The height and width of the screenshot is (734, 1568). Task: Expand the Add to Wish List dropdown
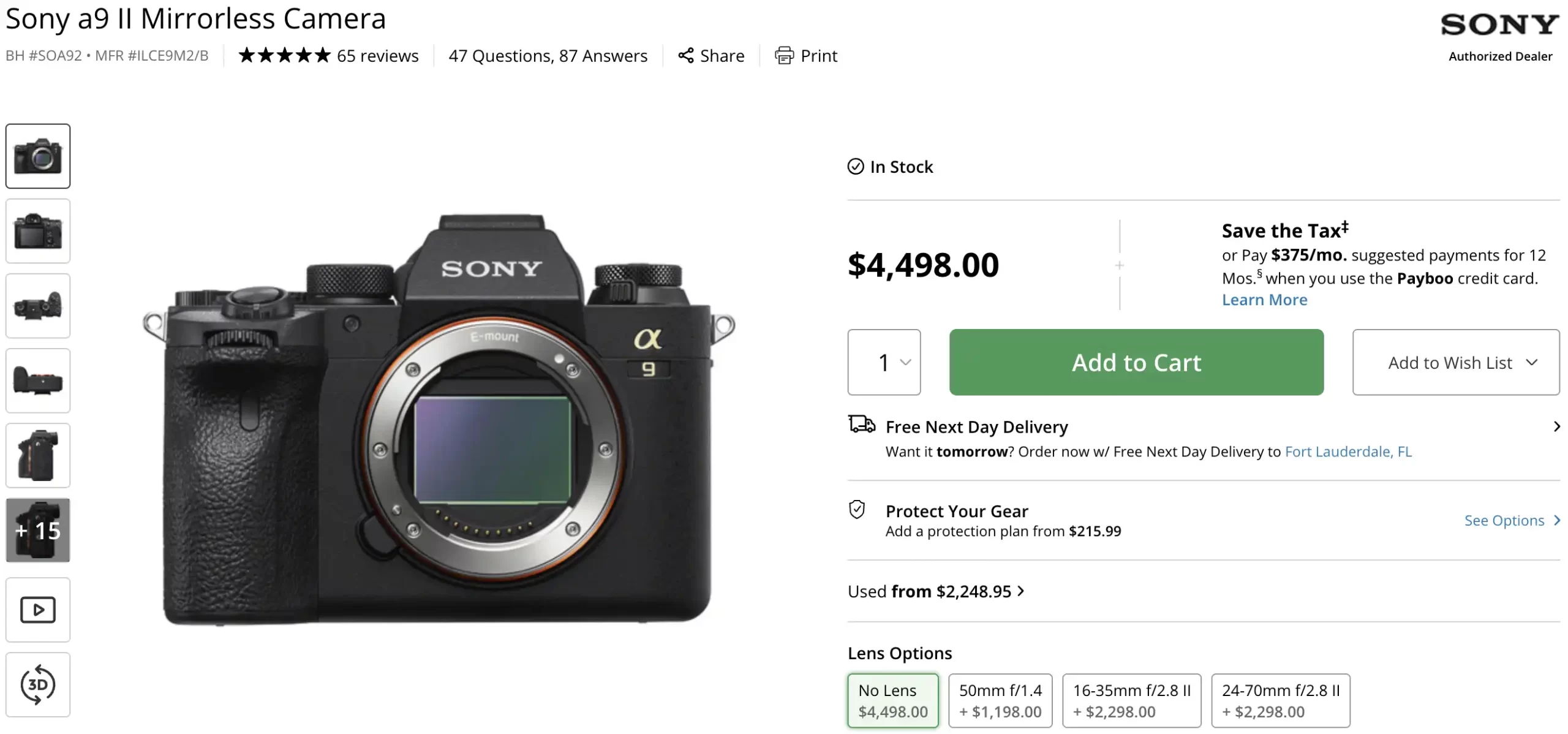pyautogui.click(x=1455, y=362)
